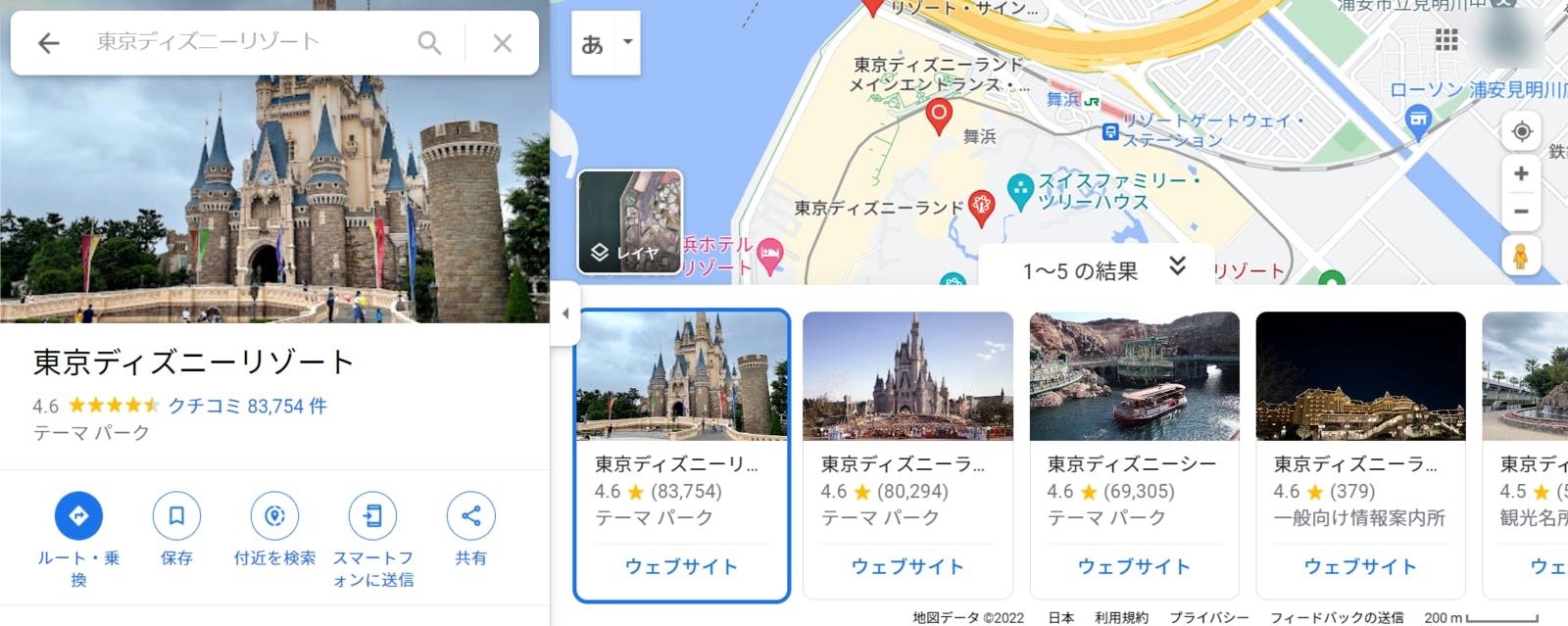
Task: Select the 東京ディズニーリ... result card photo
Action: click(x=682, y=375)
